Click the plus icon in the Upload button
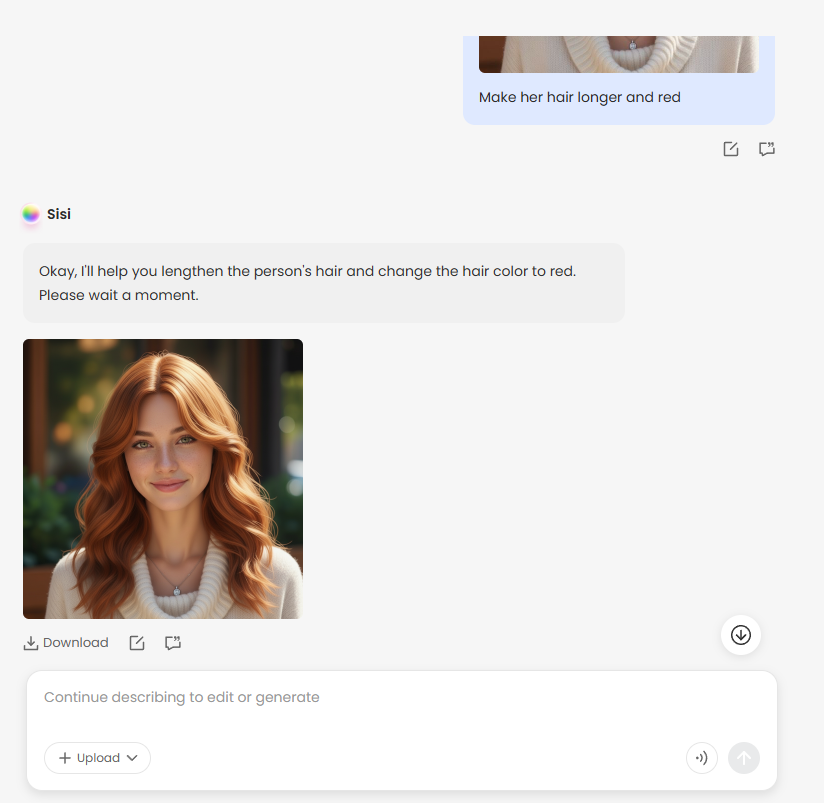Viewport: 824px width, 803px height. pyautogui.click(x=65, y=758)
